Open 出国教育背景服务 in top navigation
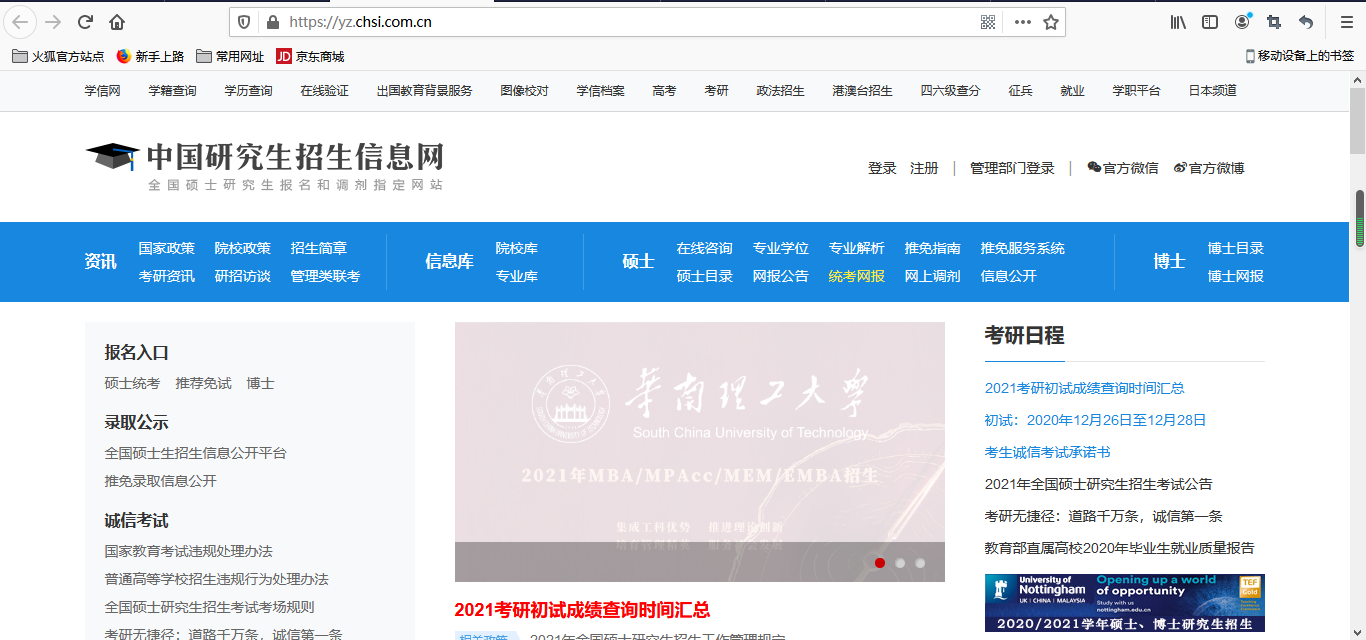Image resolution: width=1366 pixels, height=640 pixels. (x=425, y=91)
